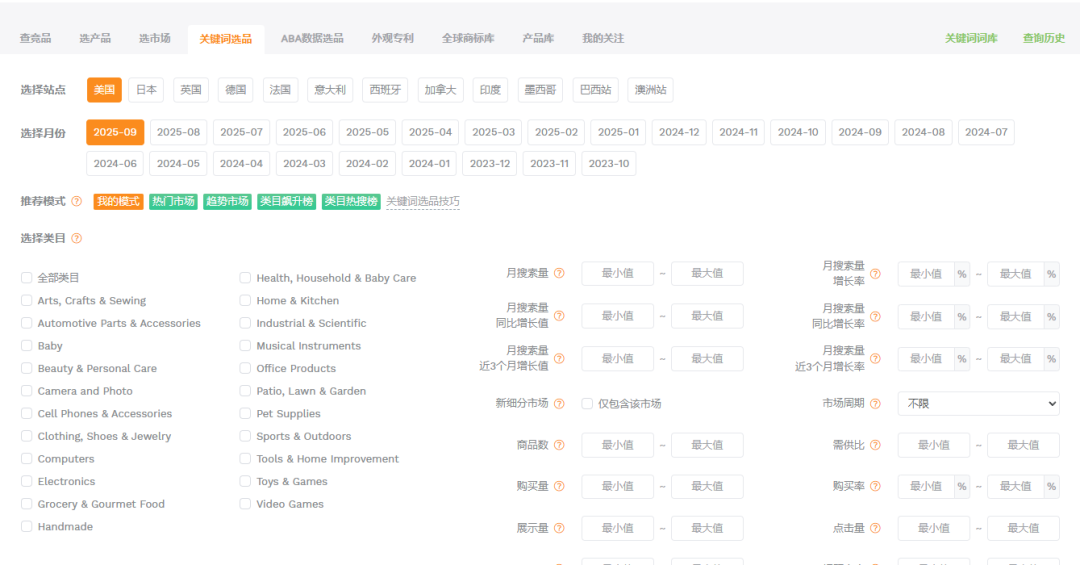Viewport: 1080px width, 565px height.
Task: Enable 仅包含该市场 checkbox
Action: (x=588, y=404)
